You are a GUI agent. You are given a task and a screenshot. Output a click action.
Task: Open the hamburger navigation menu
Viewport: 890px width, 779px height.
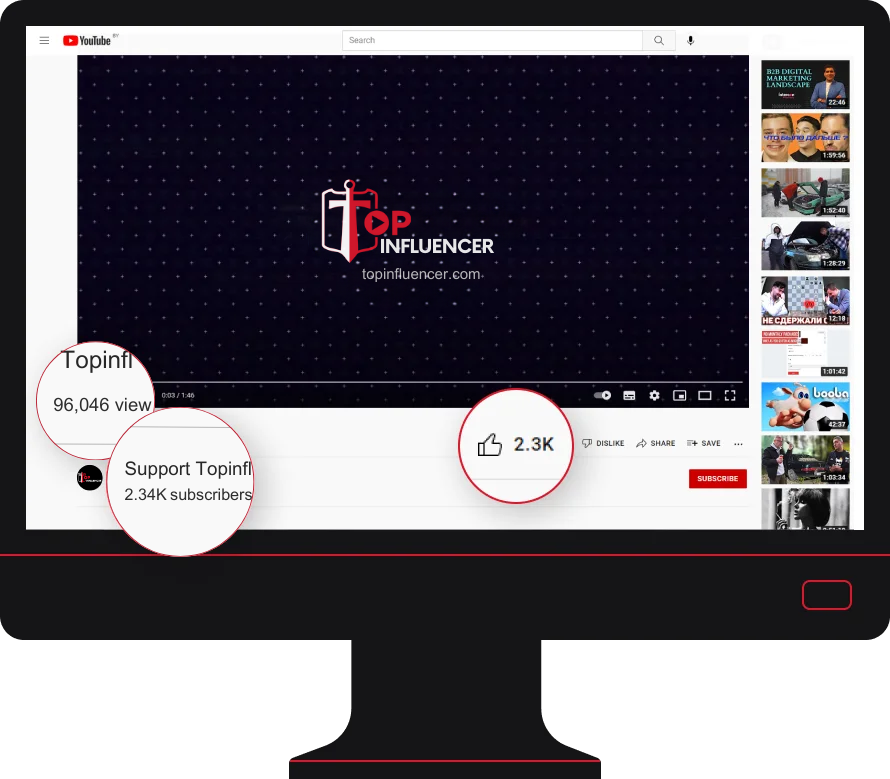(x=44, y=40)
